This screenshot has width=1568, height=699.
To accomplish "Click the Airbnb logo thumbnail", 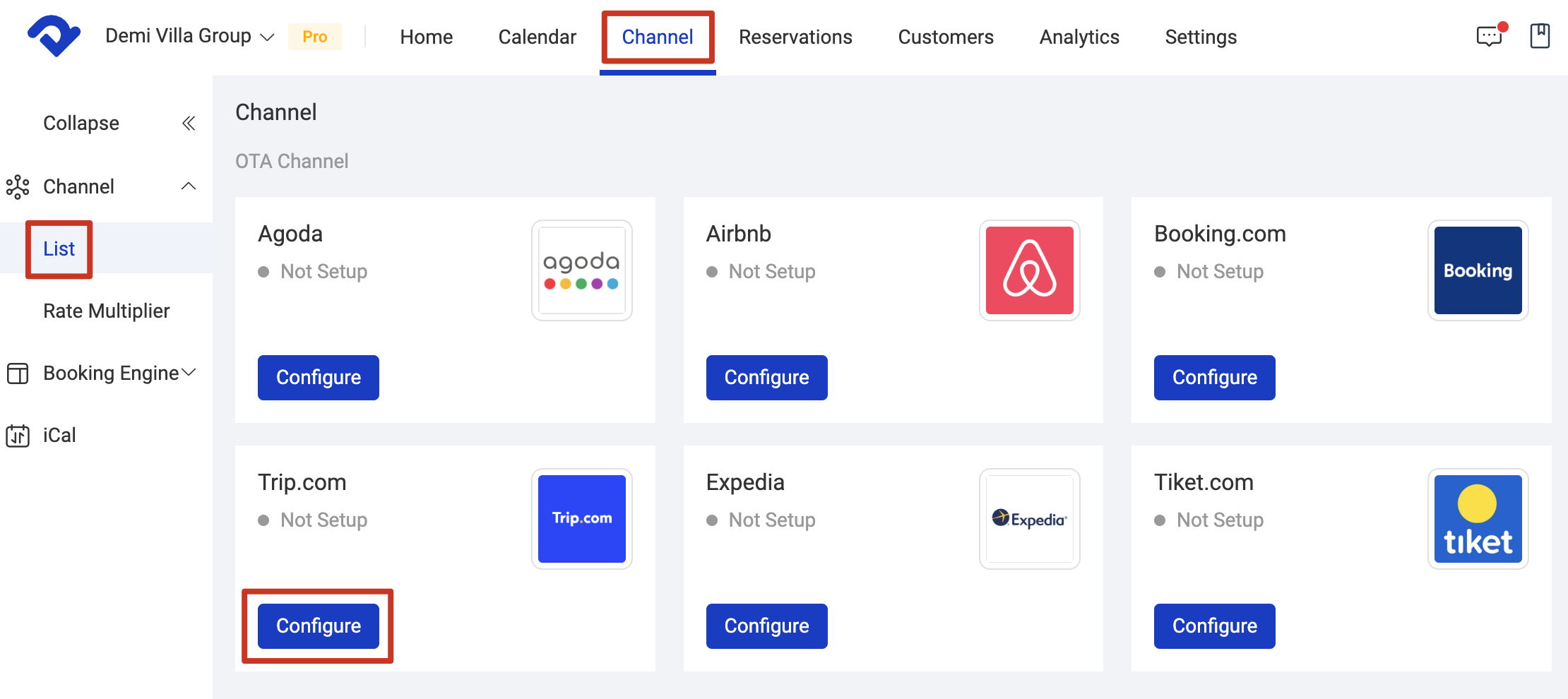I will point(1029,270).
